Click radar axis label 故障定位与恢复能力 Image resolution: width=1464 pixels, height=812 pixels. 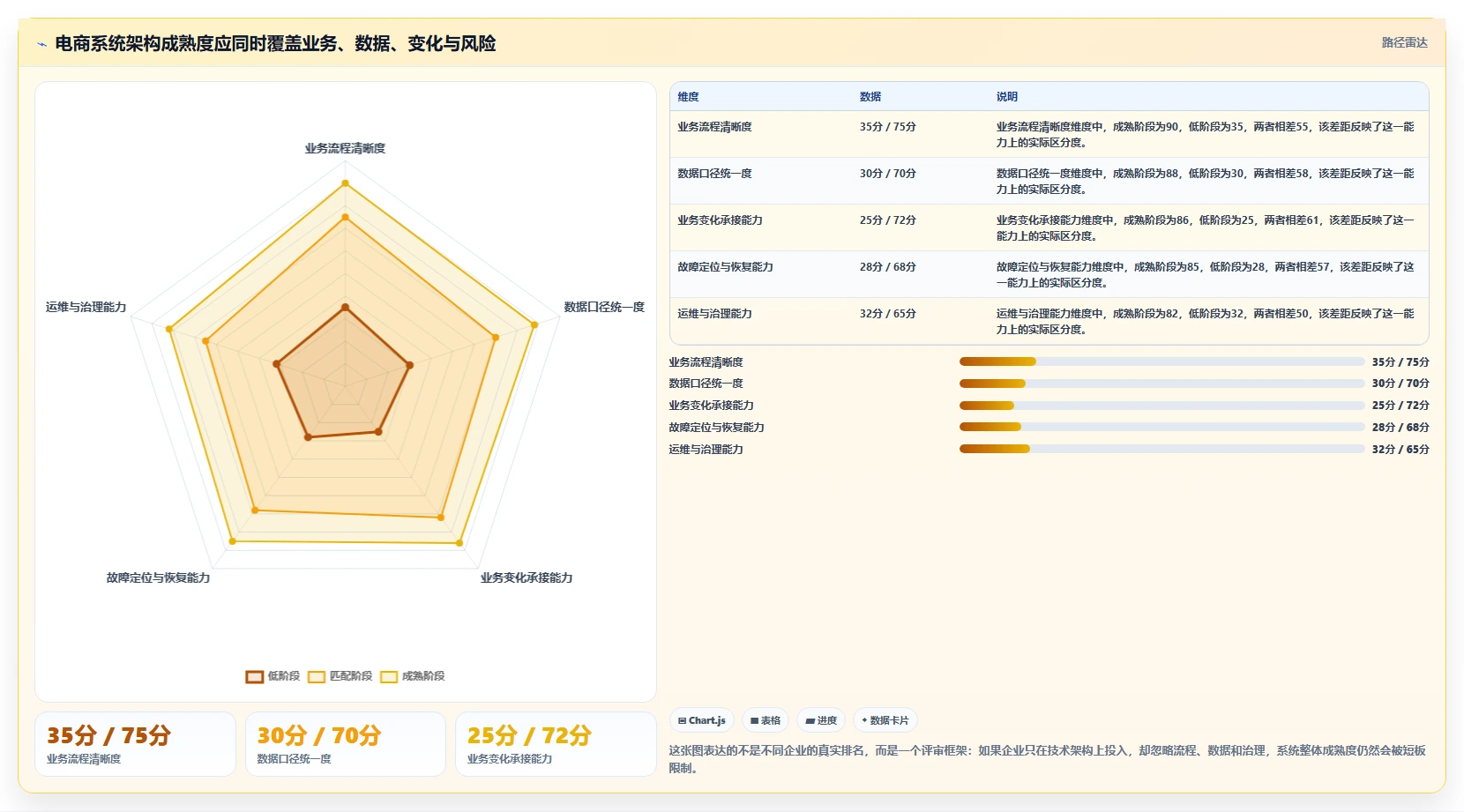[x=158, y=577]
